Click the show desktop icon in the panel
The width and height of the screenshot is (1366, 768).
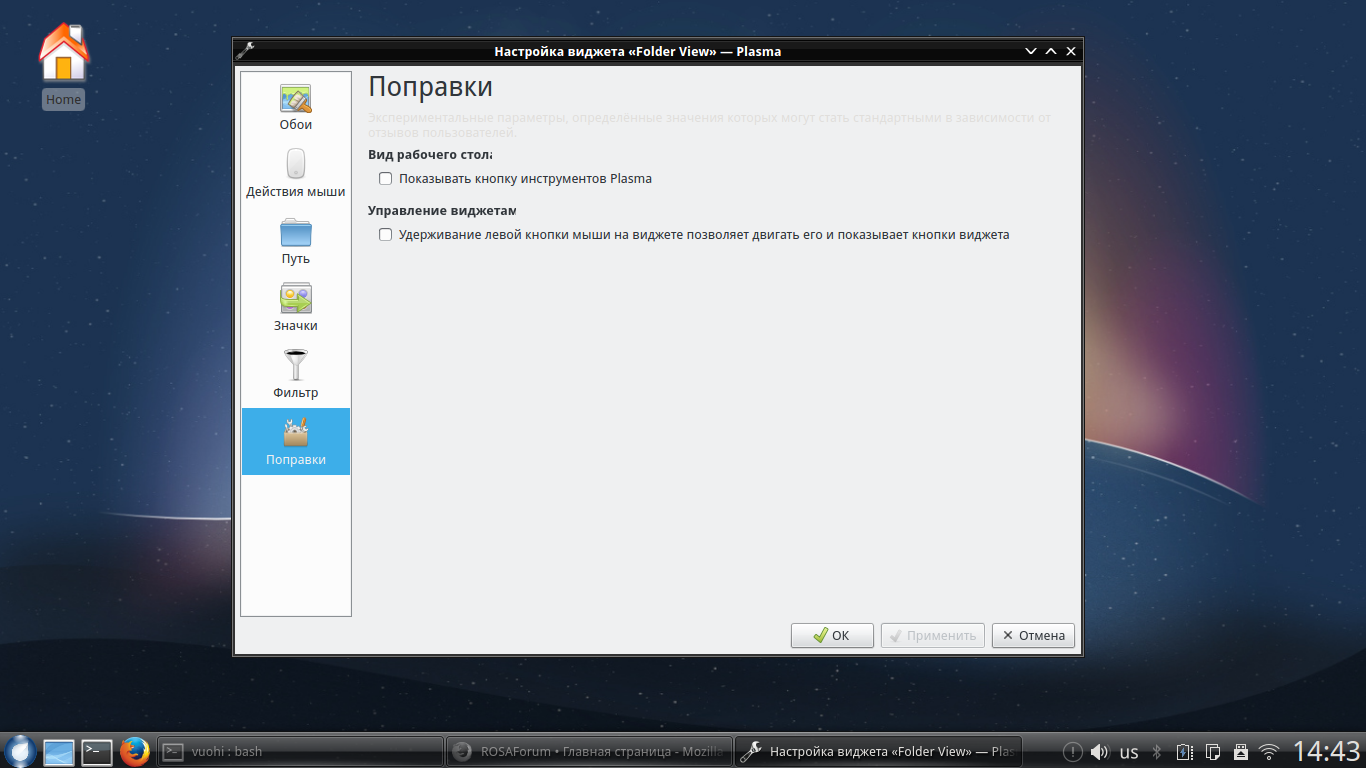click(x=59, y=751)
